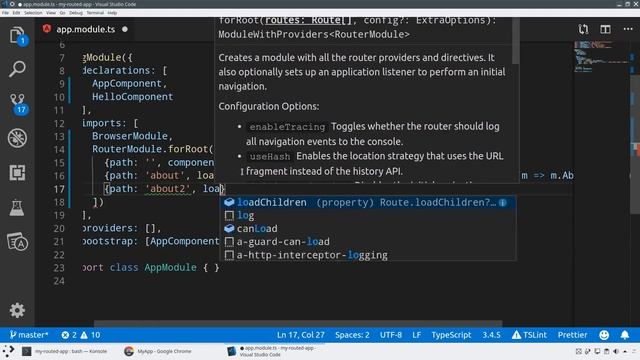This screenshot has width=640, height=360.
Task: Click the 'about2' path string
Action: coord(168,189)
